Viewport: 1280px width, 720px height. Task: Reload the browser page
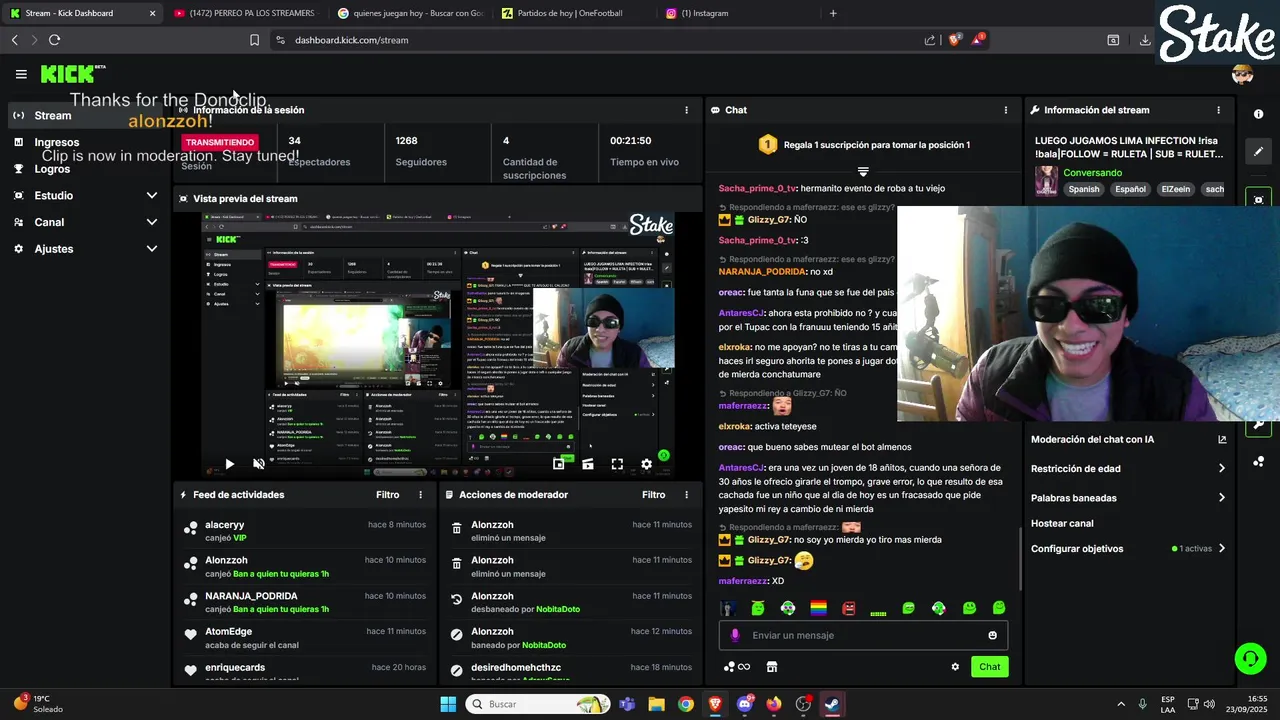pyautogui.click(x=54, y=40)
